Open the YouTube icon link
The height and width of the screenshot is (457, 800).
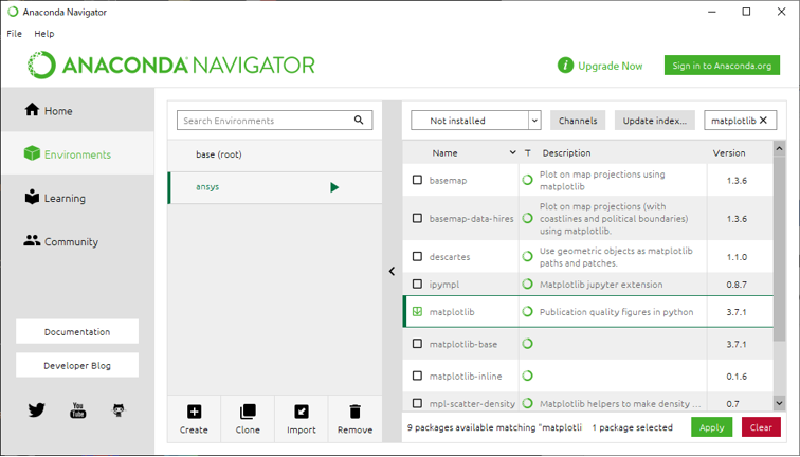click(78, 410)
